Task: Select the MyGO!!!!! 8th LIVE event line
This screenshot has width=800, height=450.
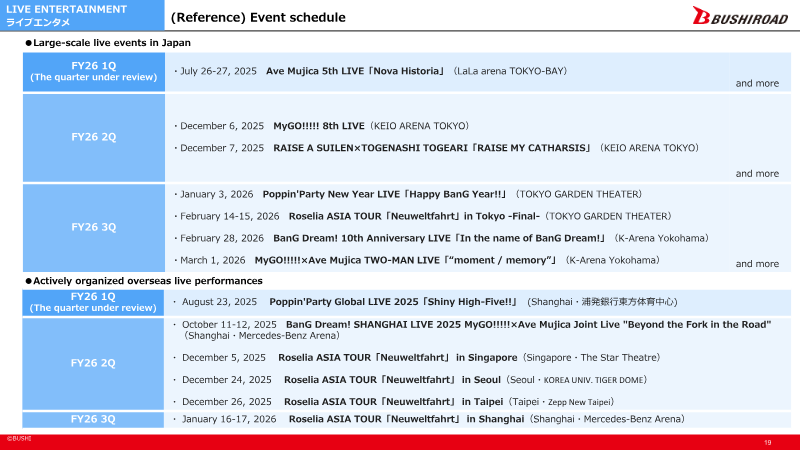Action: pyautogui.click(x=321, y=126)
